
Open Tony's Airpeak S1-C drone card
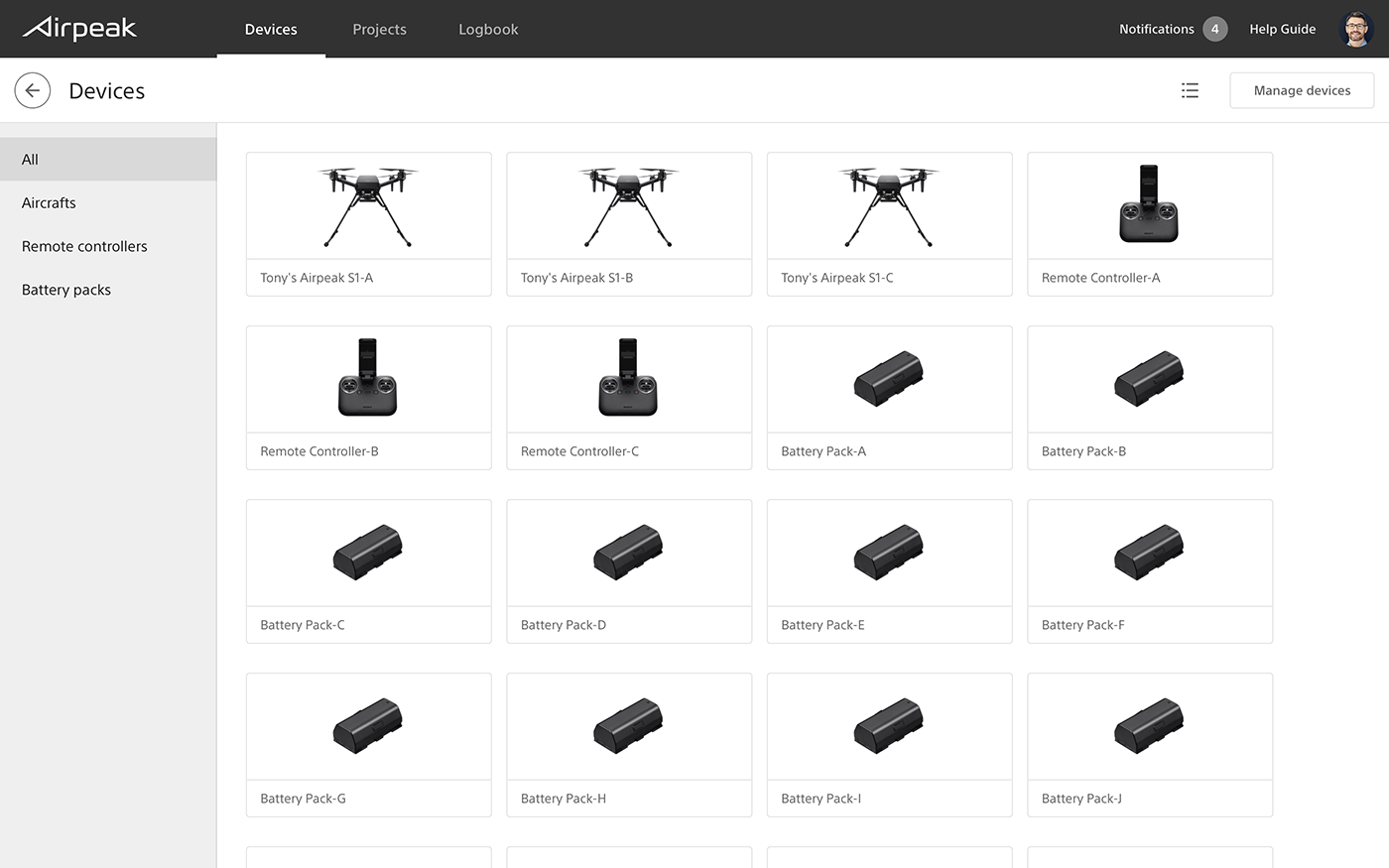pos(889,224)
